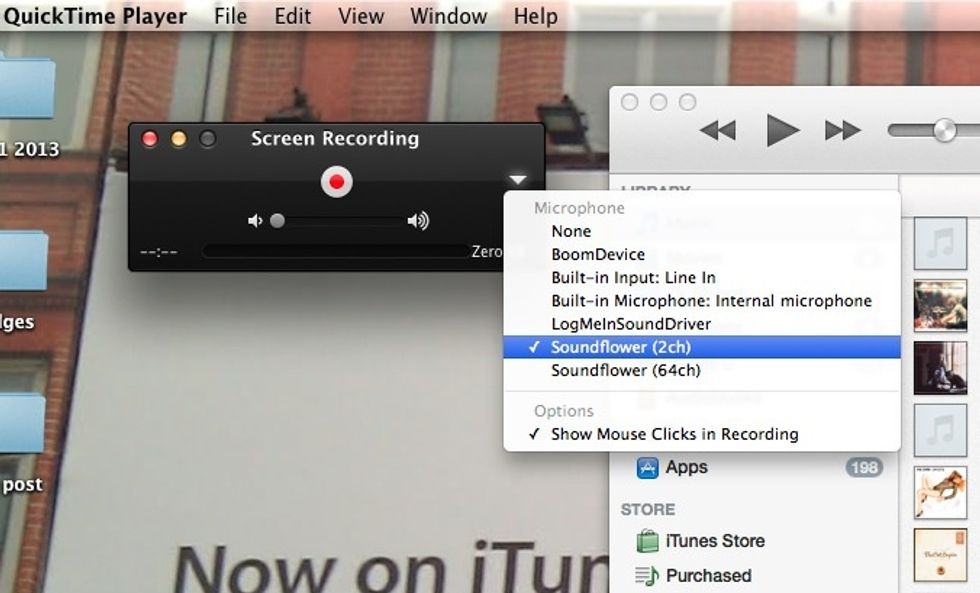980x593 pixels.
Task: Click the fast-forward icon in iTunes
Action: point(843,129)
